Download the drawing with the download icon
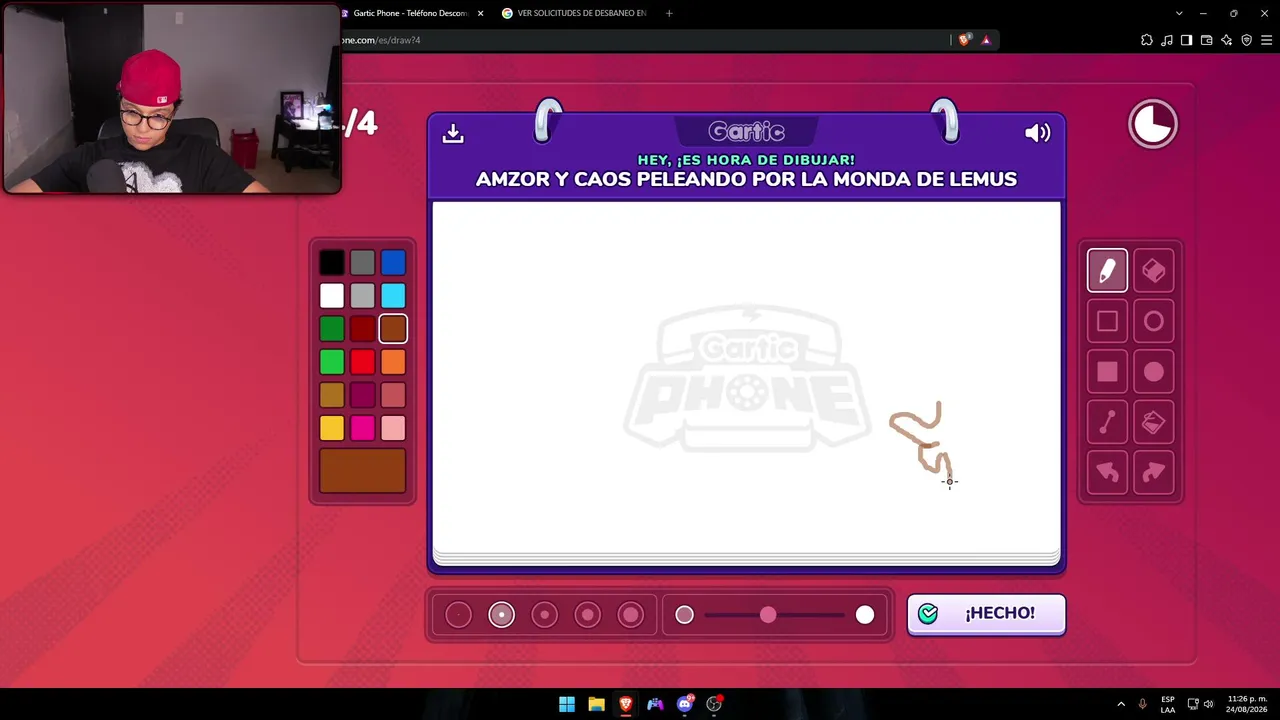Screen dimensions: 1280x720 453,133
